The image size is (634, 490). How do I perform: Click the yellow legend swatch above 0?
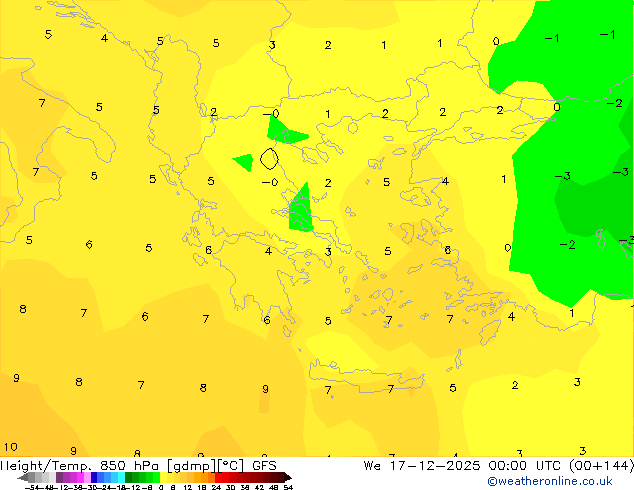(x=163, y=477)
